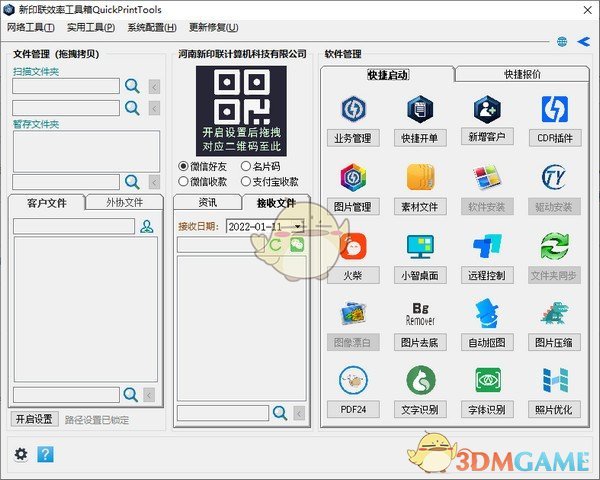
Task: Open the 系统配置 menu
Action: [x=152, y=28]
